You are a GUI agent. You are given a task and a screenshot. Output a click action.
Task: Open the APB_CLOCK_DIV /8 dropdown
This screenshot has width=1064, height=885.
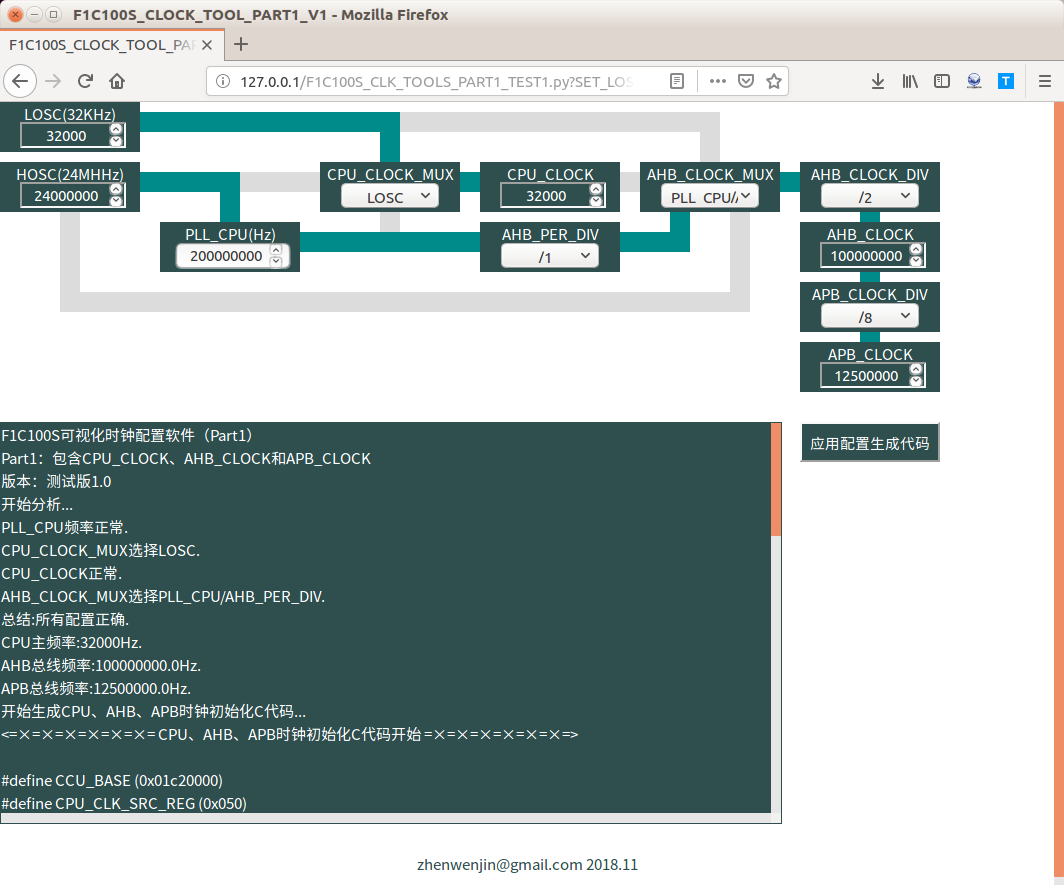(870, 316)
